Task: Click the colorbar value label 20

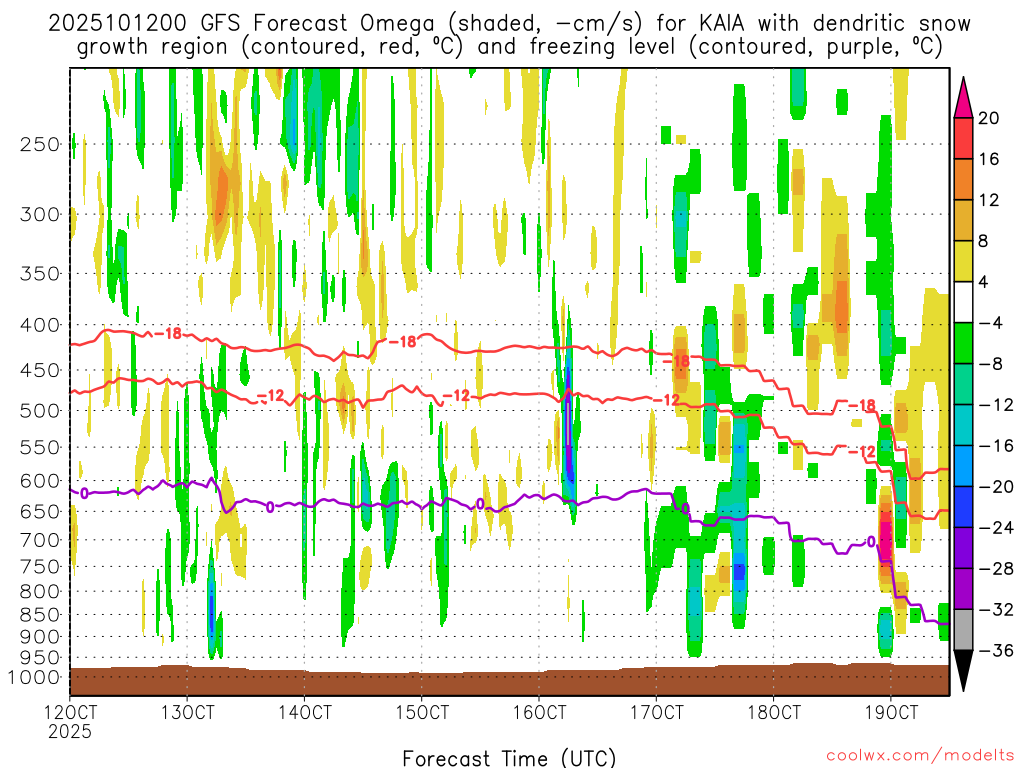Action: (x=989, y=118)
